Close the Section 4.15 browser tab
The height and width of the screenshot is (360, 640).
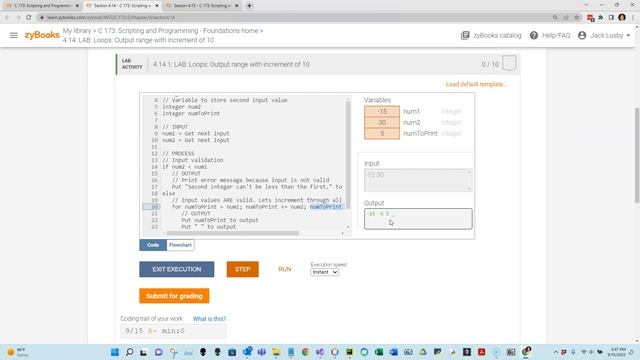coord(236,6)
